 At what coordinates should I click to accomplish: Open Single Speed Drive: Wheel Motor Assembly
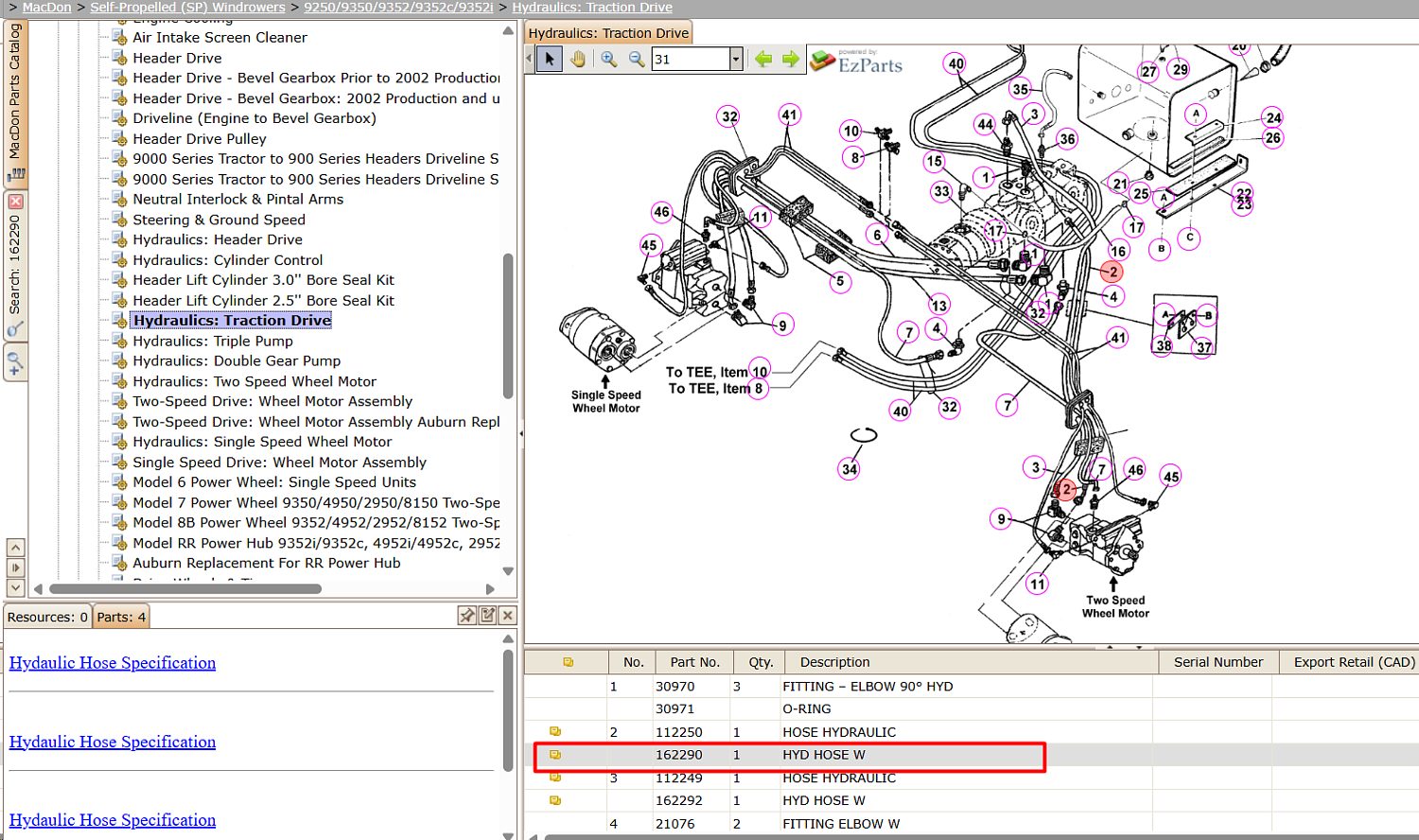(279, 463)
